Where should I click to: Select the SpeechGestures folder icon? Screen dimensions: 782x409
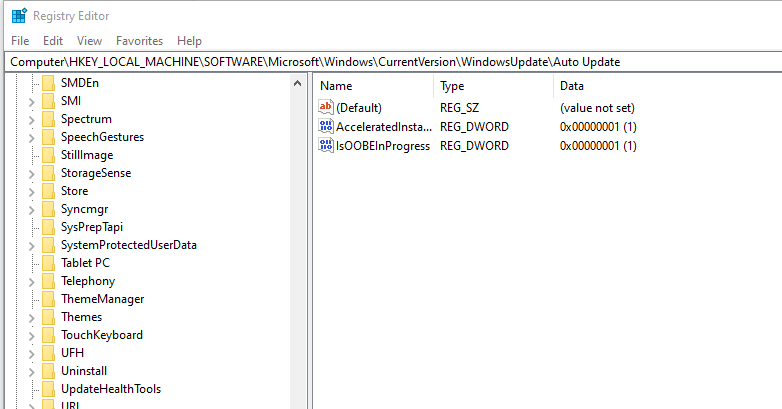(x=48, y=137)
